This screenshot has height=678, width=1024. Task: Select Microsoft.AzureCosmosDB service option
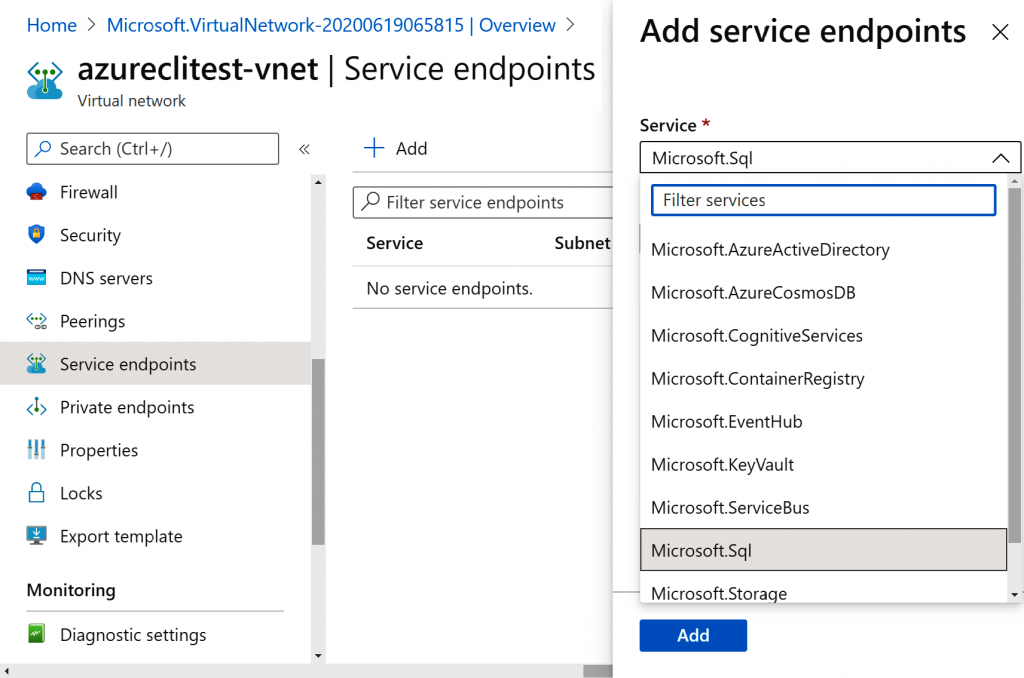tap(753, 292)
